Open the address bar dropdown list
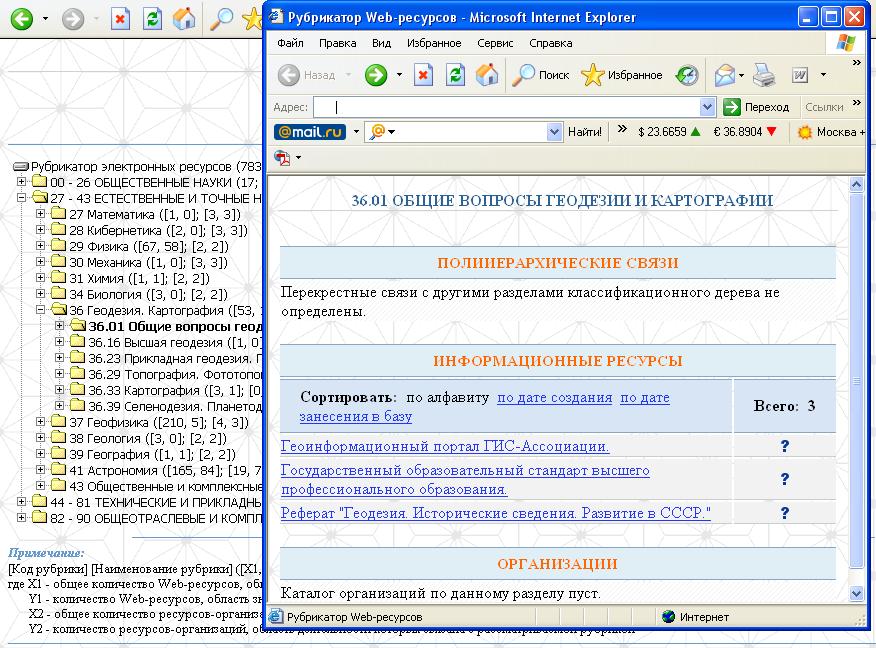This screenshot has width=876, height=648. tap(707, 107)
